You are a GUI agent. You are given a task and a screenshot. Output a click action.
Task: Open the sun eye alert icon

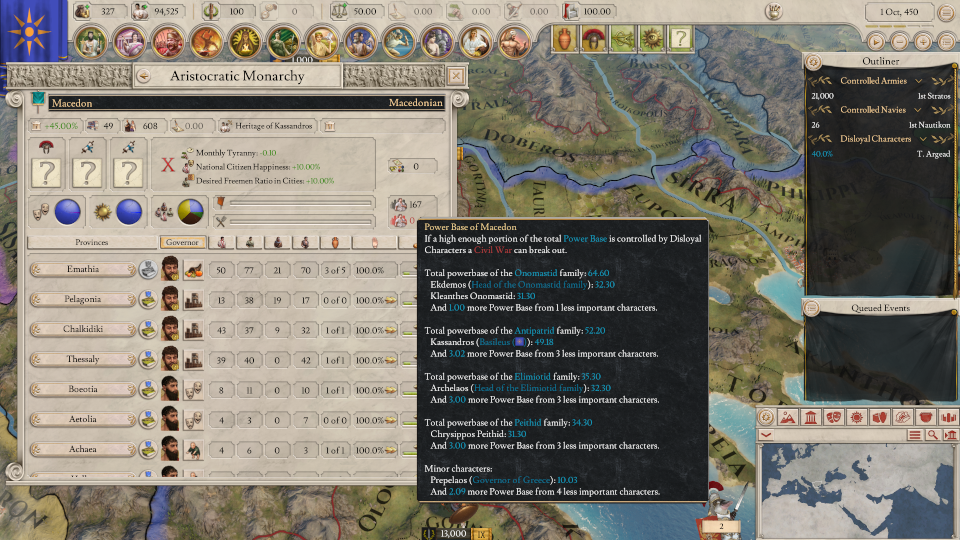coord(651,39)
